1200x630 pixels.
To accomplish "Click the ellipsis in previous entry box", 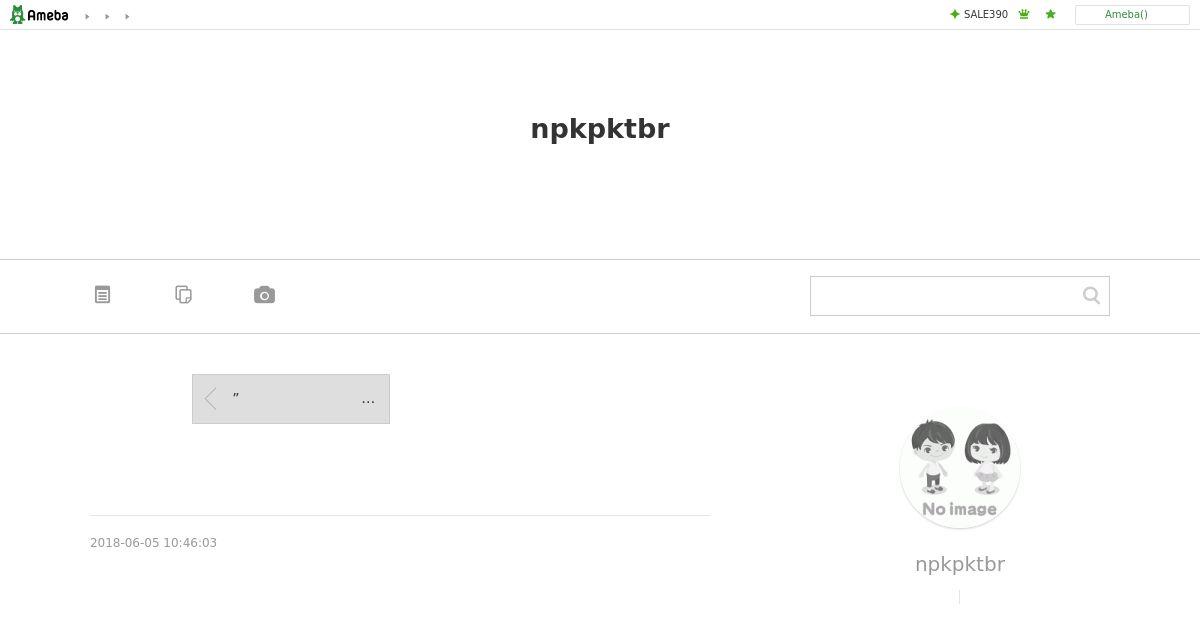I will pyautogui.click(x=368, y=400).
